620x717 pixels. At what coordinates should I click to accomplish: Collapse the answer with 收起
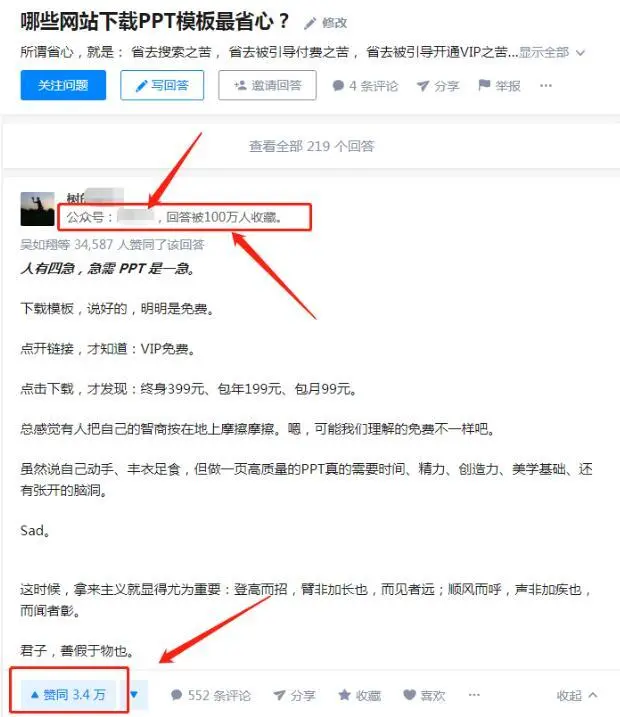pos(577,696)
